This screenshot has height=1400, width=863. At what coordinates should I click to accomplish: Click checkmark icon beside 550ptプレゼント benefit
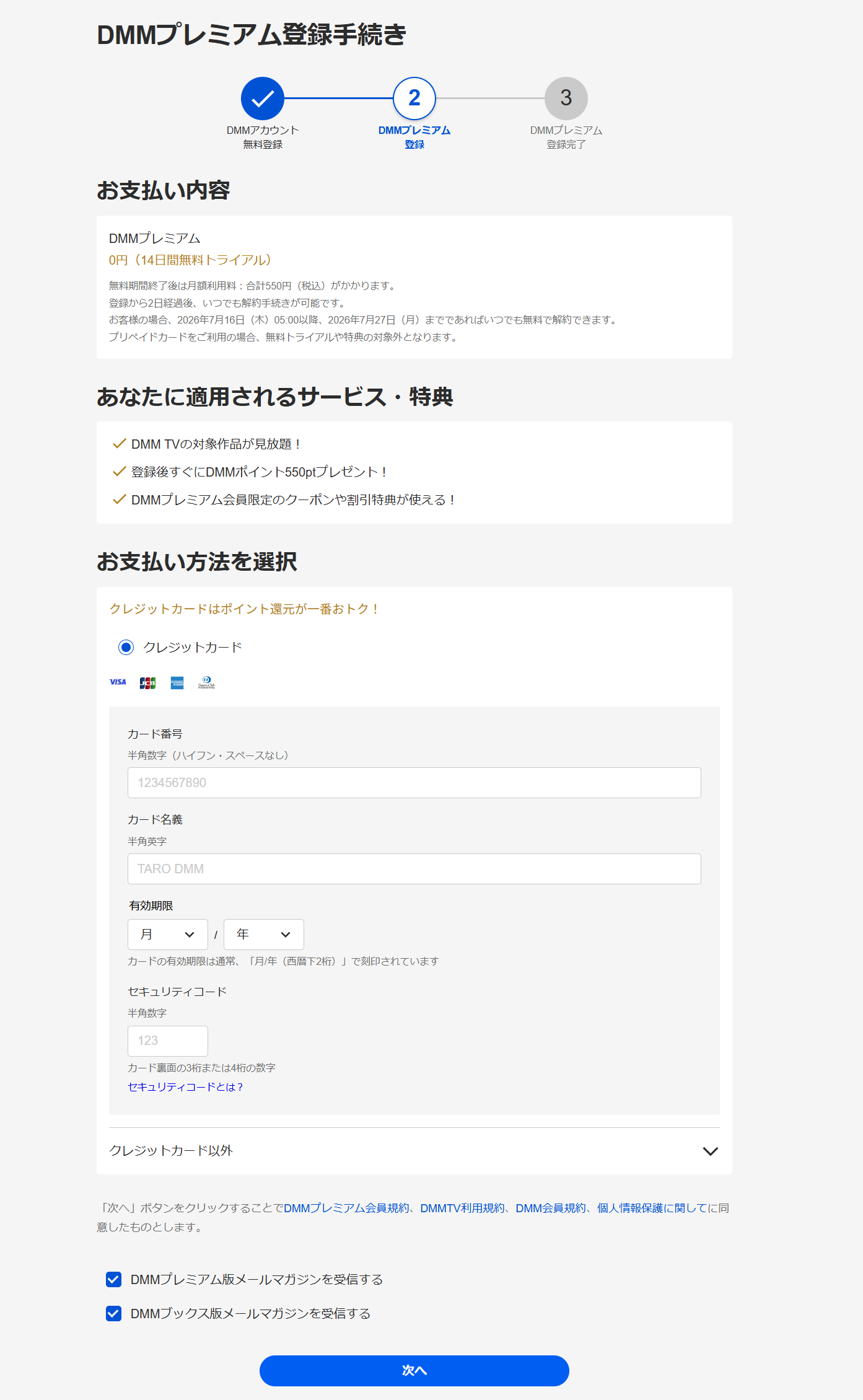[x=120, y=472]
